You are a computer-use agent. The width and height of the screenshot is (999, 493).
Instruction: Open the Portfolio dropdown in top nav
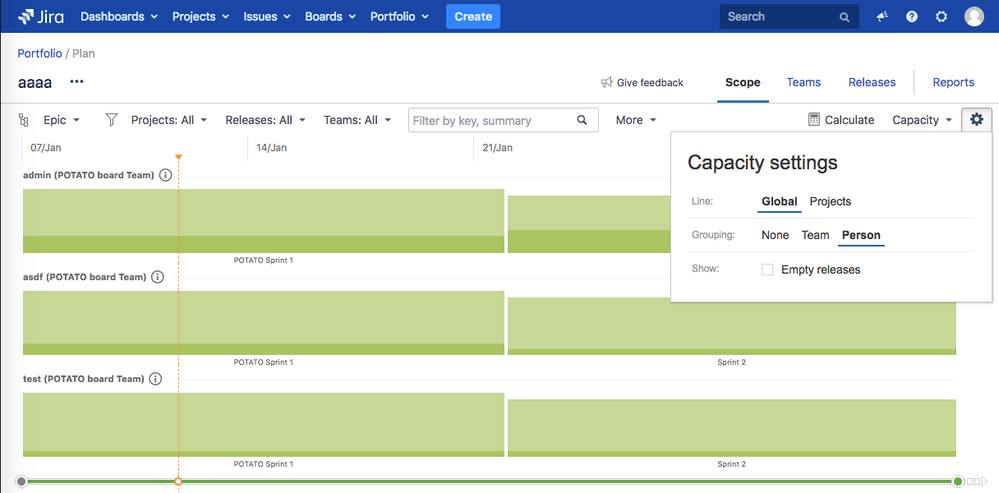point(399,17)
